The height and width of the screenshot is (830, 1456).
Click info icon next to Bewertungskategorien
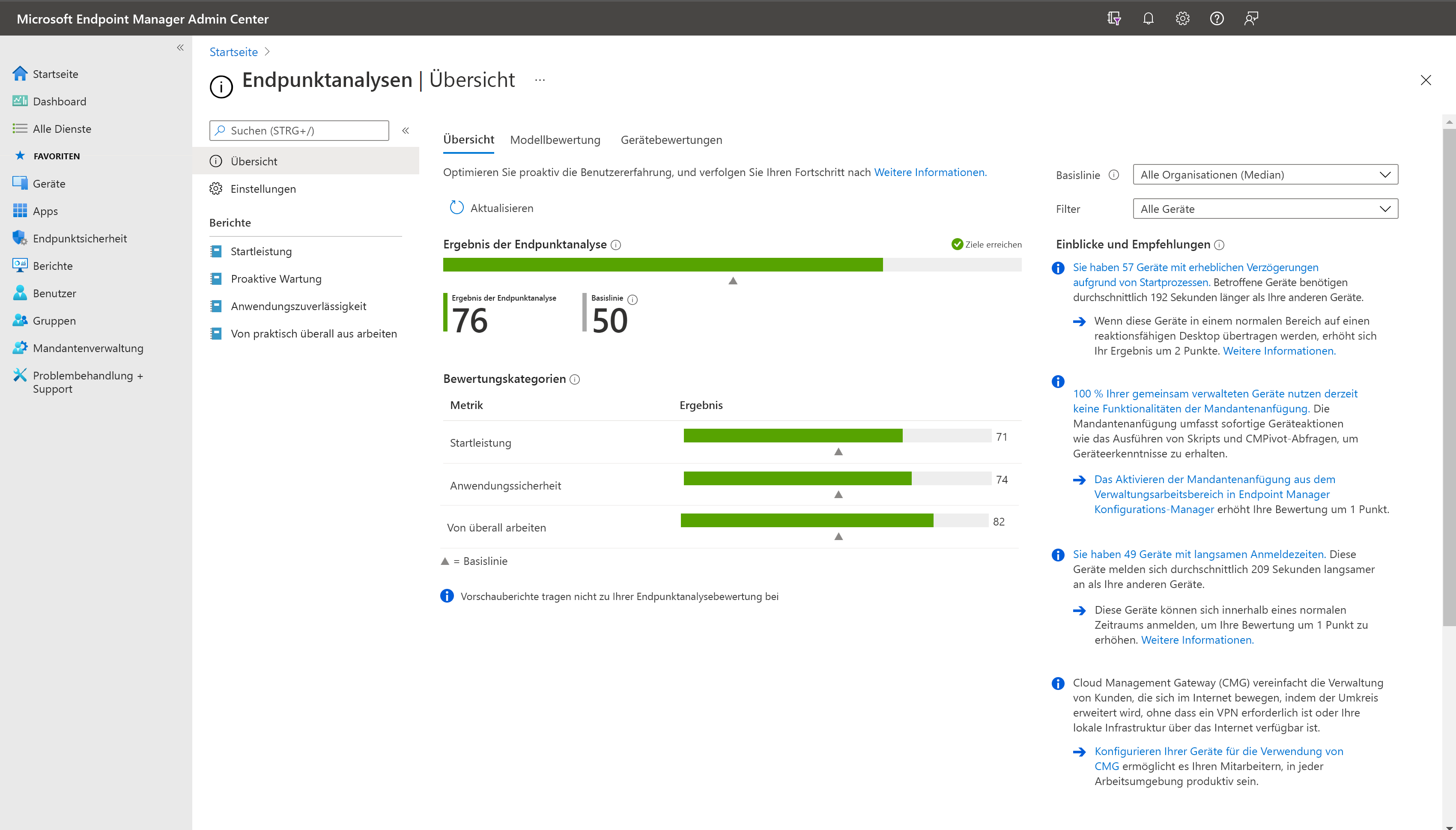[x=574, y=379]
